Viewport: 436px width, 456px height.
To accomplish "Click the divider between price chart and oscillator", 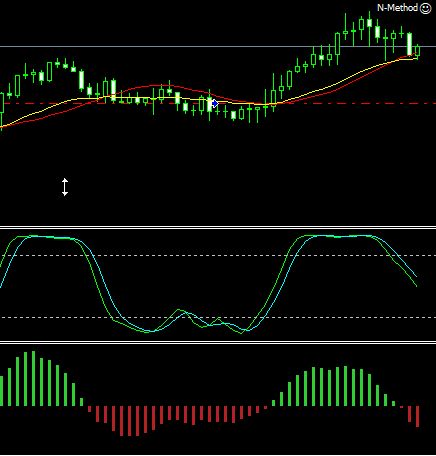I will tap(218, 227).
